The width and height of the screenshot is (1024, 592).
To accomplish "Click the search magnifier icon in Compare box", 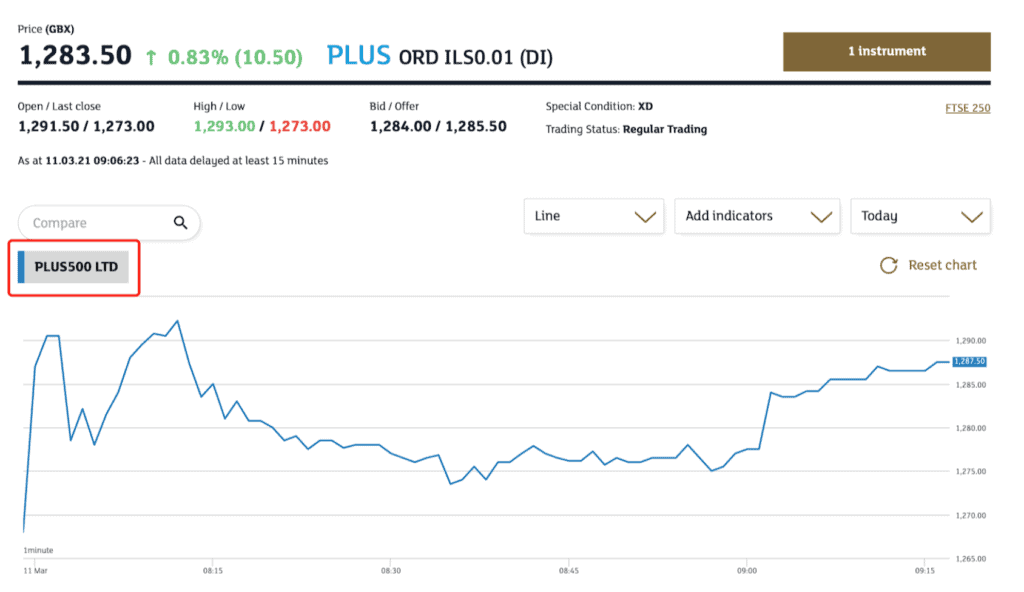I will coord(181,223).
